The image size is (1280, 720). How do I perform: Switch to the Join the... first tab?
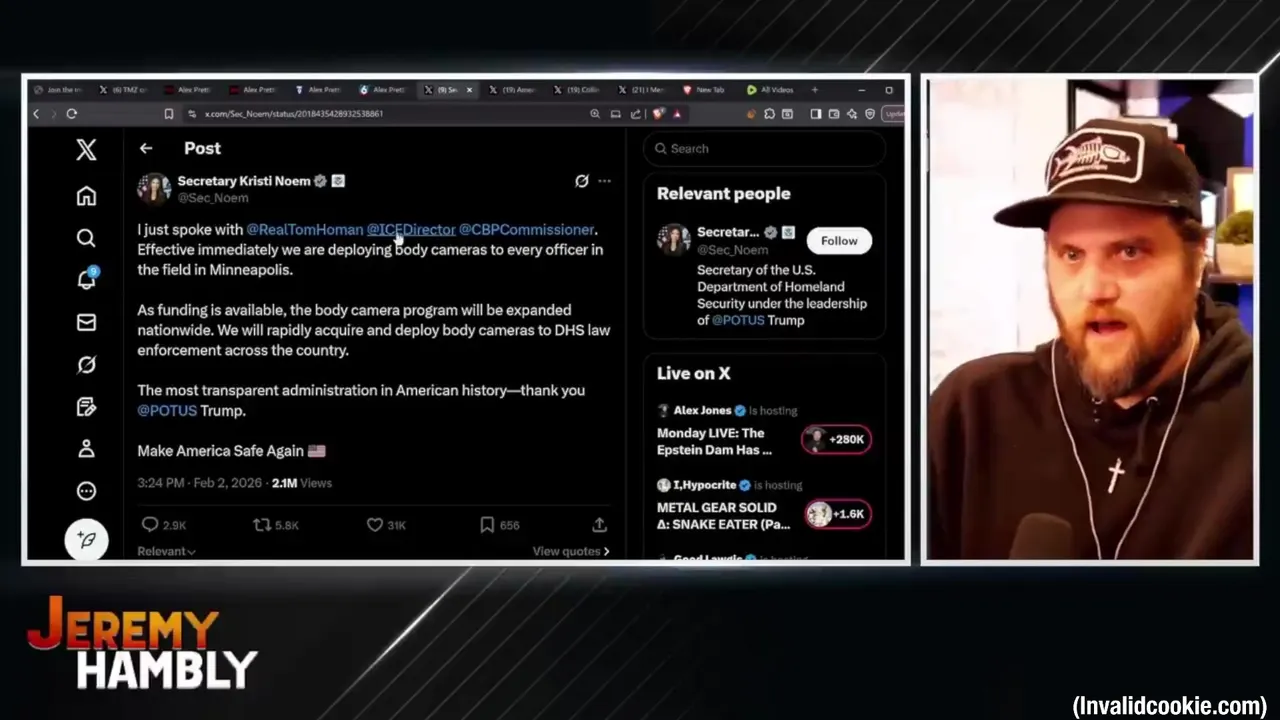59,90
